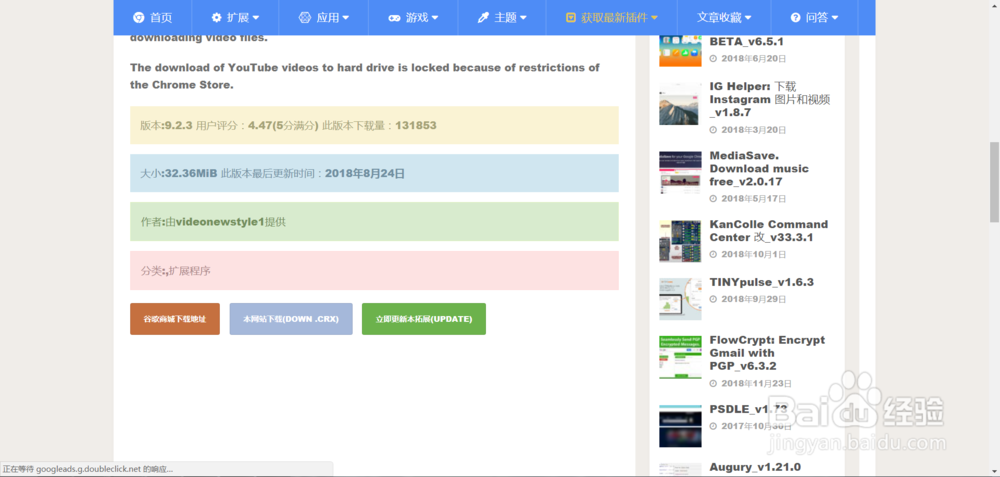
Task: Click the 立即更新本拓展(UPDATE) button
Action: 423,319
